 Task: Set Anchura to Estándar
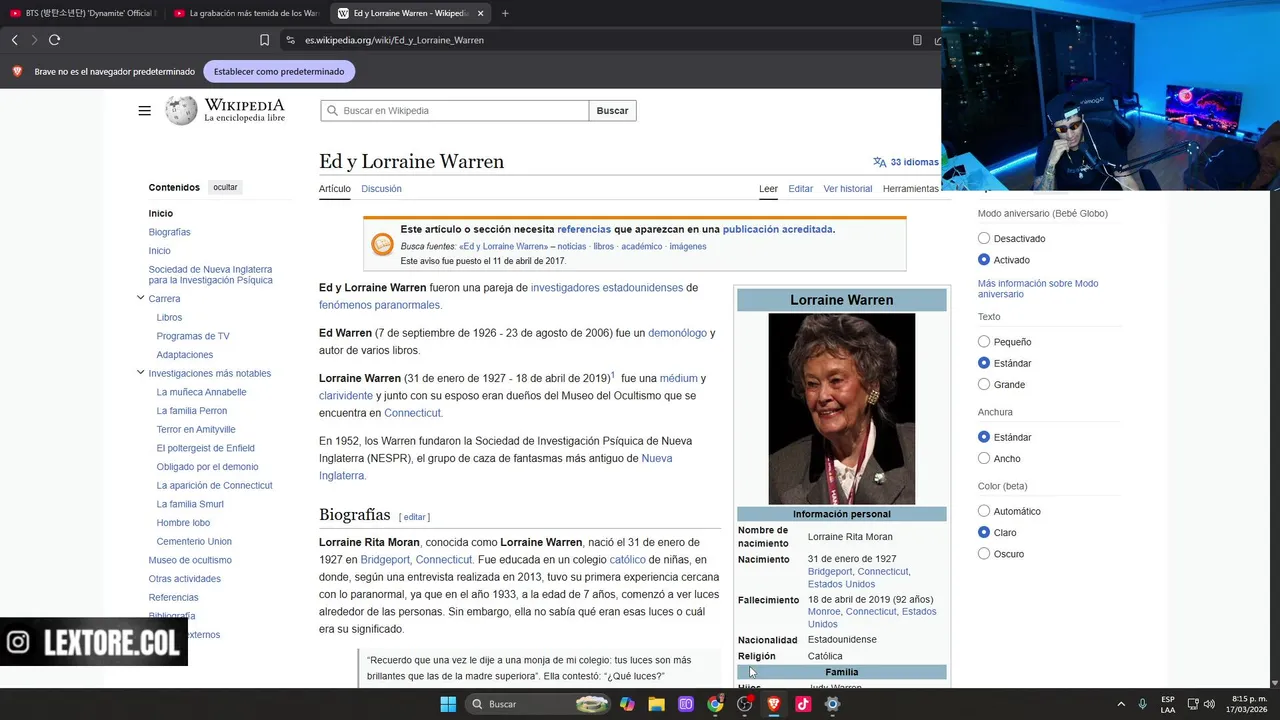(x=984, y=437)
